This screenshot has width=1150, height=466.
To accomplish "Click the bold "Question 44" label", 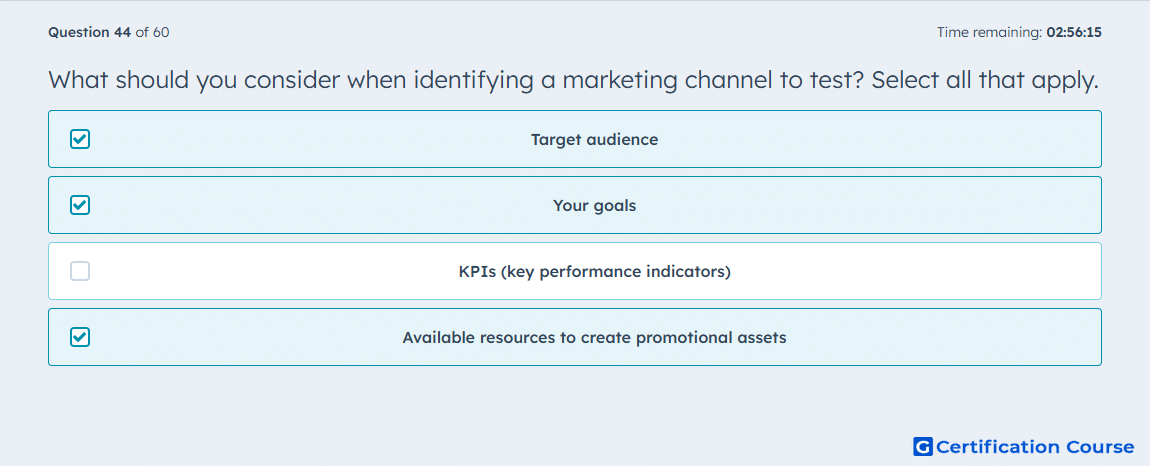I will tap(89, 32).
